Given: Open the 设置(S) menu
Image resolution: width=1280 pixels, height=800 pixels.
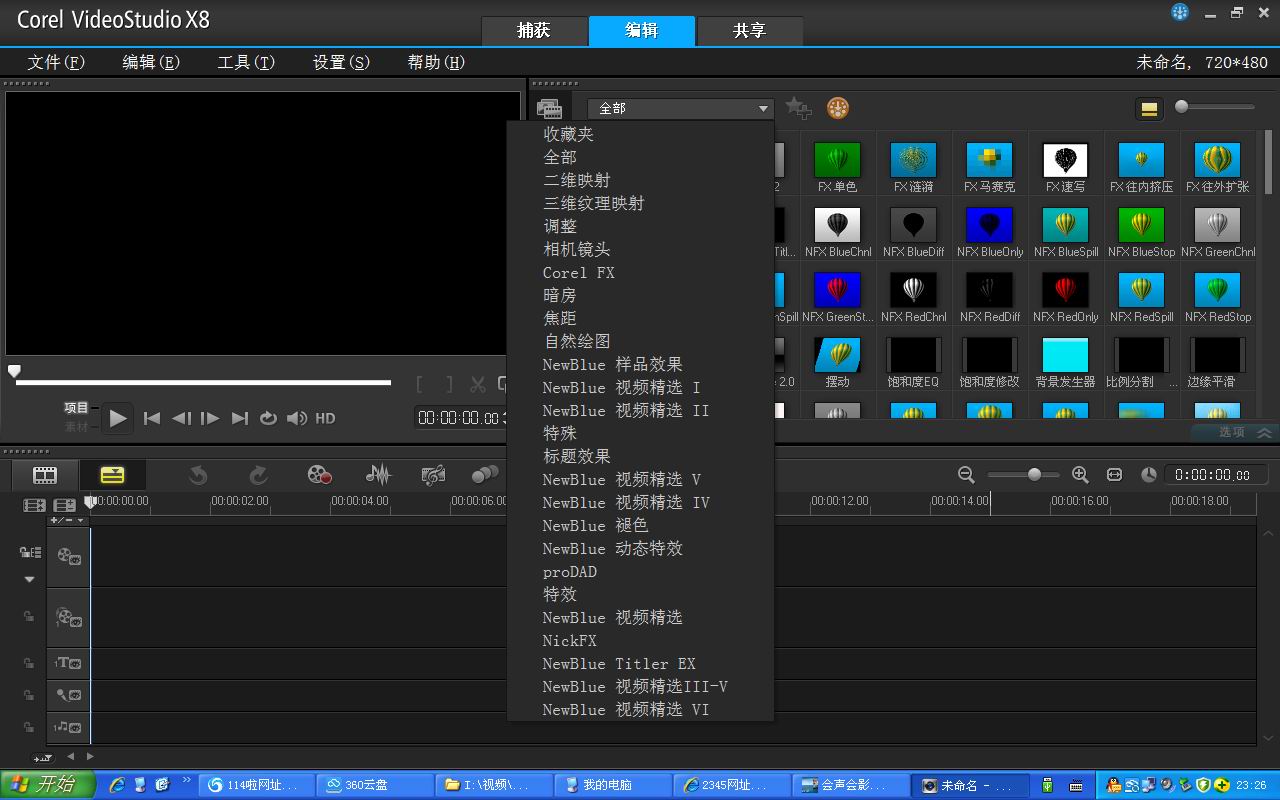Looking at the screenshot, I should point(341,62).
